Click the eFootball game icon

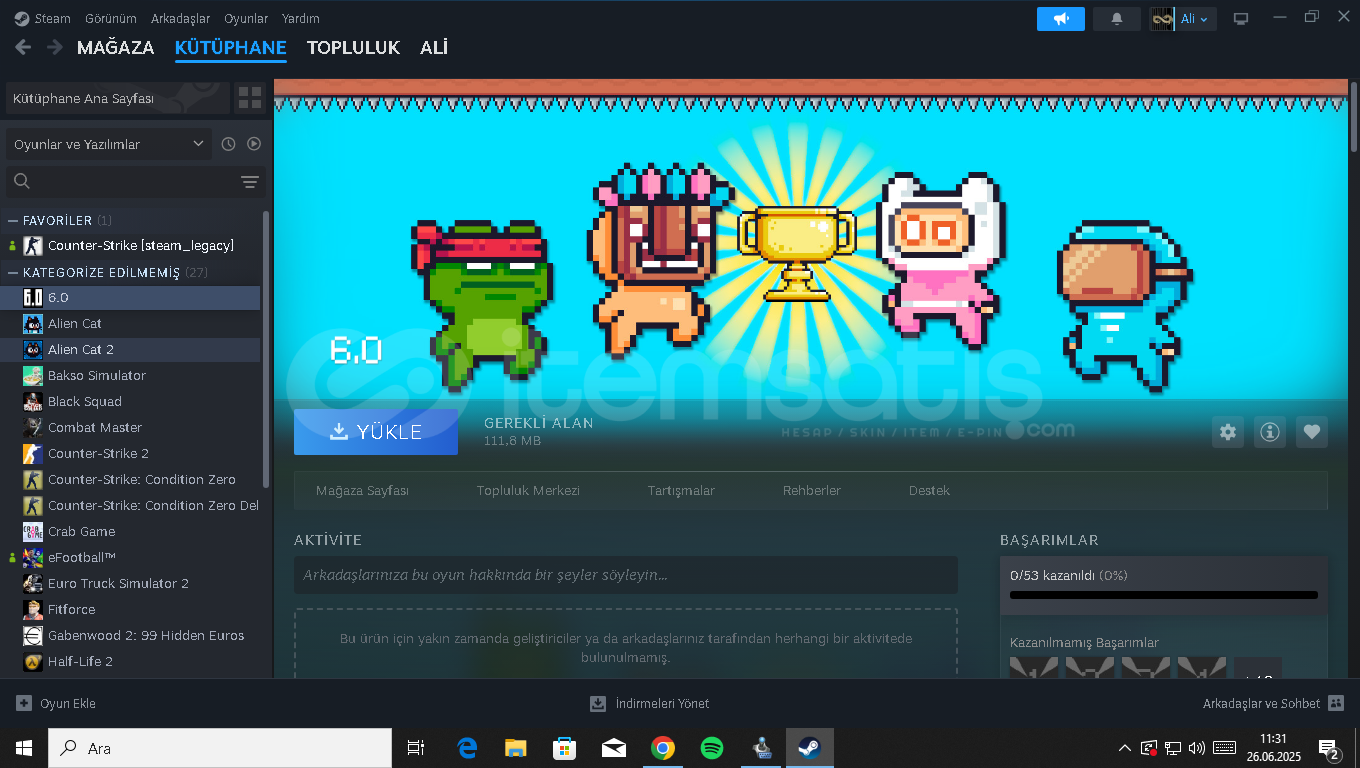coord(33,557)
